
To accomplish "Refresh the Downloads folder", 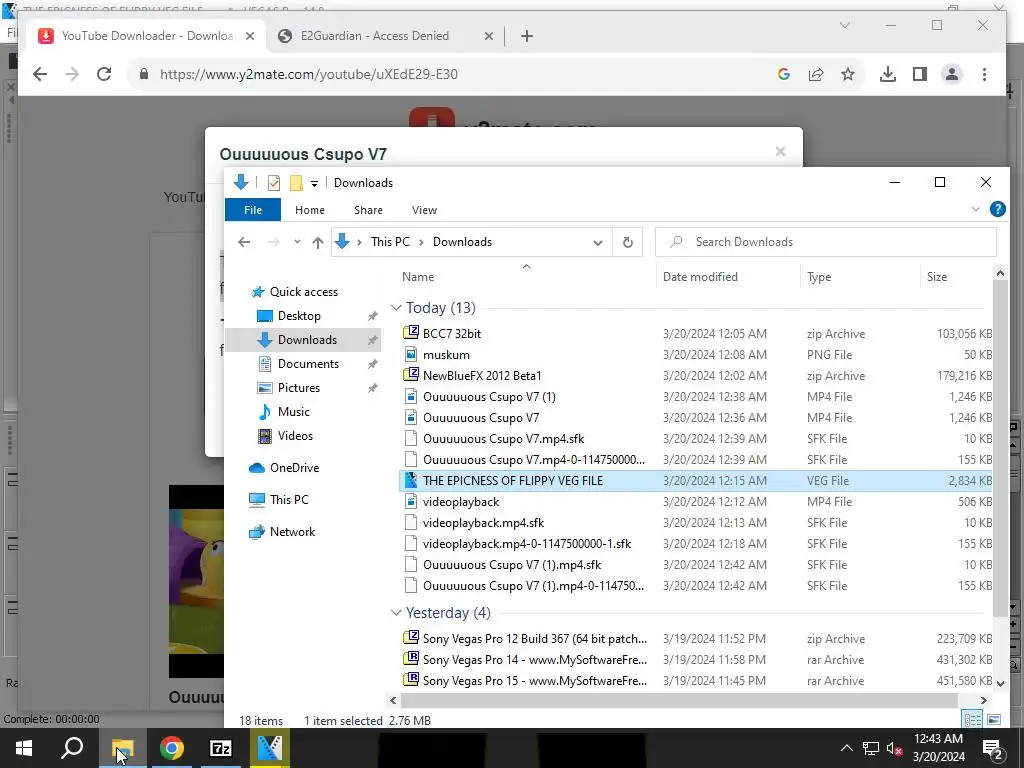I will click(x=628, y=242).
